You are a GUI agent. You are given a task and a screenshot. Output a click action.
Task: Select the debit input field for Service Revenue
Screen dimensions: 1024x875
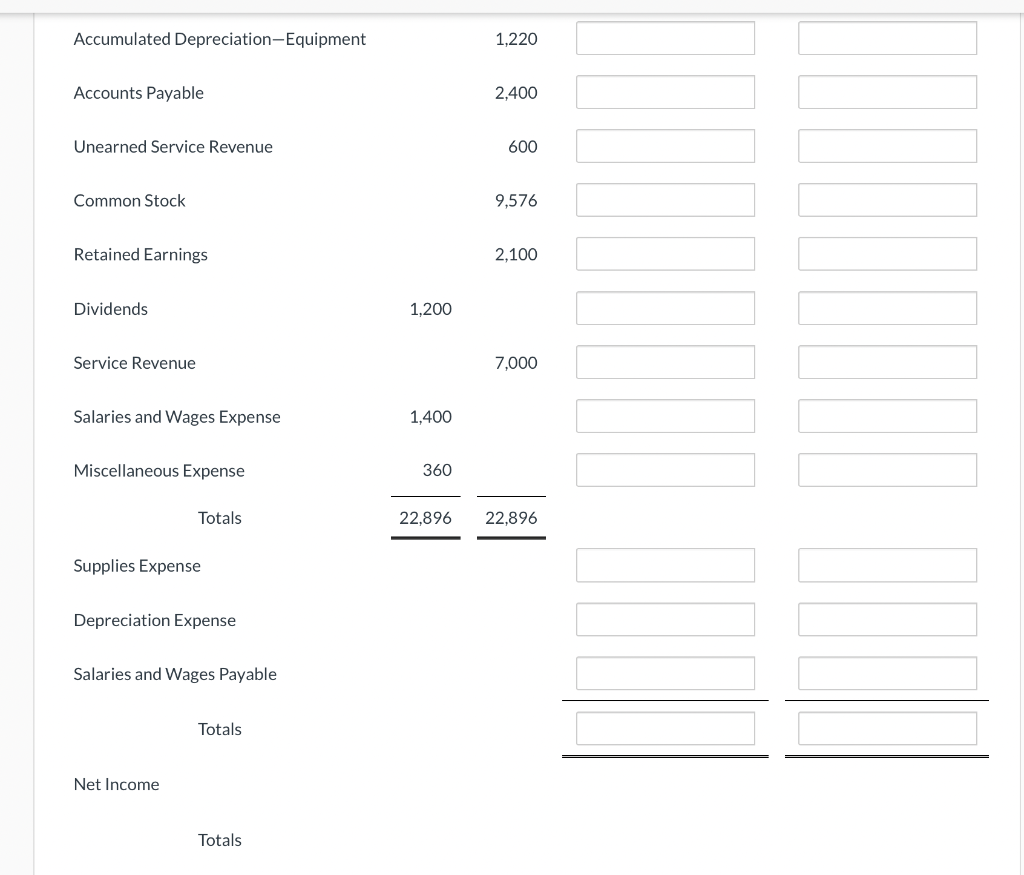click(665, 361)
